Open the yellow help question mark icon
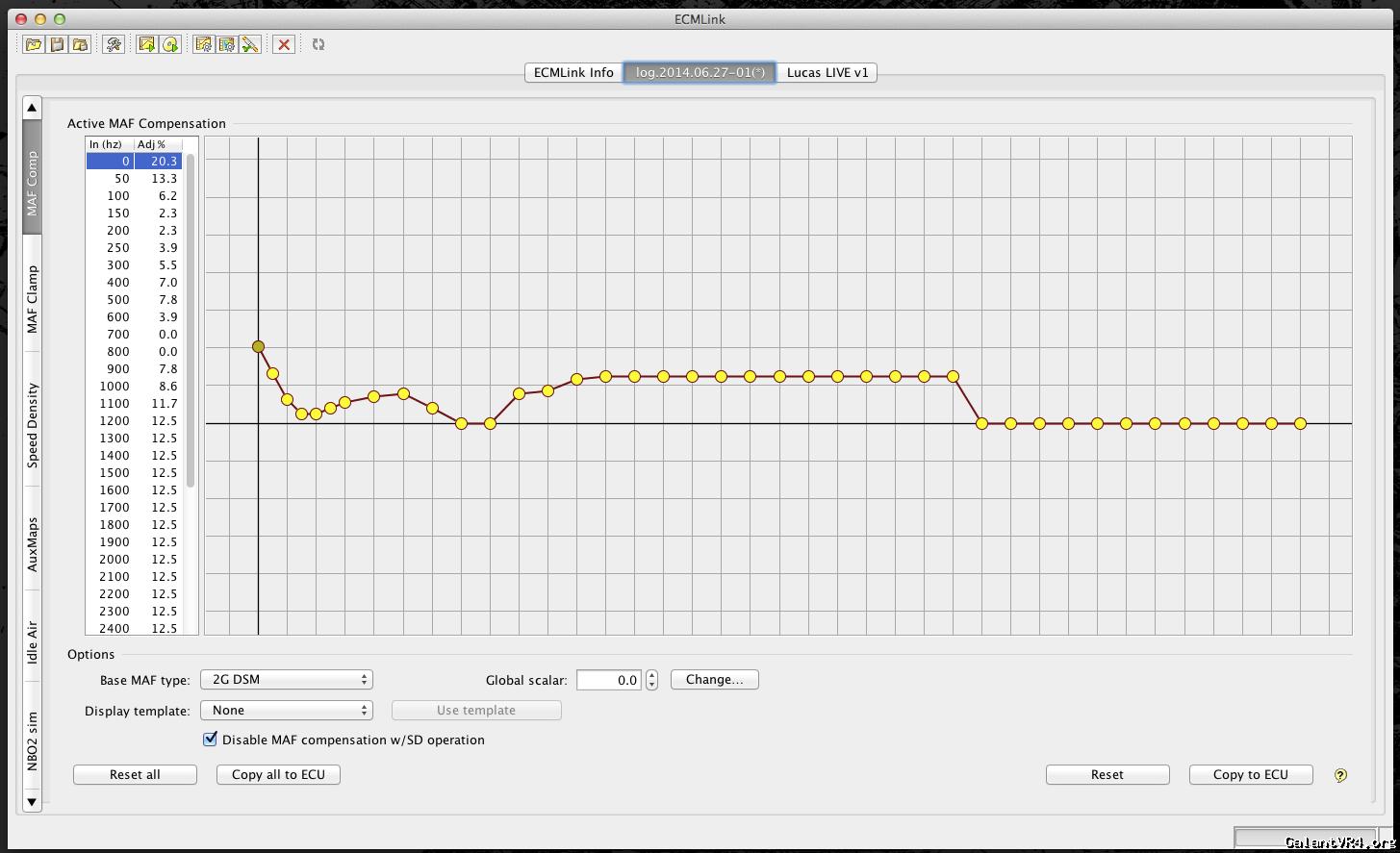Image resolution: width=1400 pixels, height=853 pixels. [x=1340, y=775]
